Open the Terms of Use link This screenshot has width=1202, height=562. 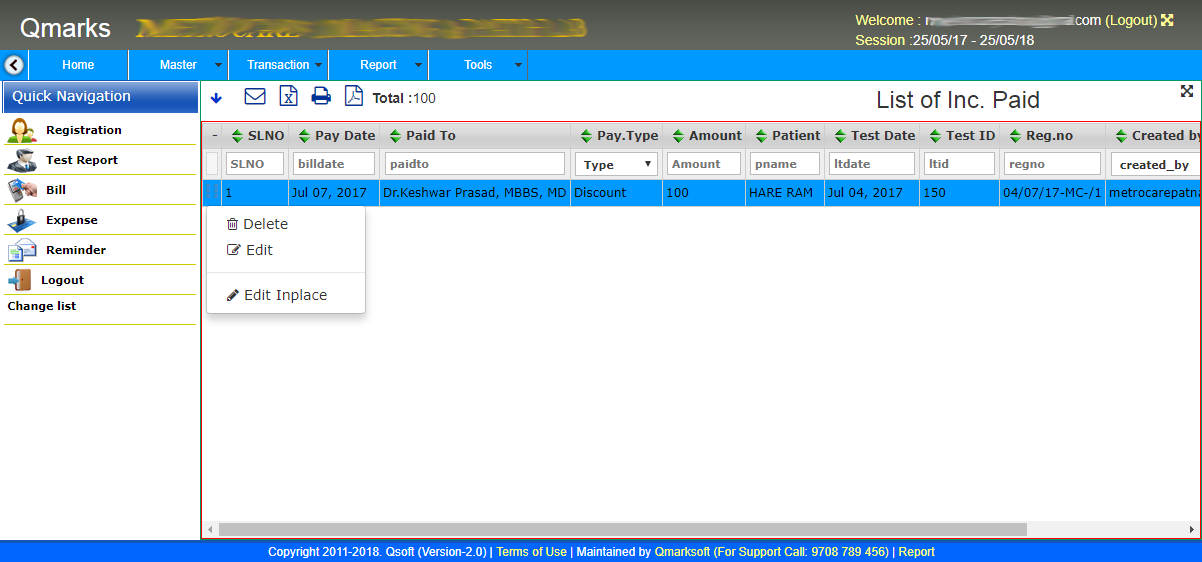click(531, 552)
